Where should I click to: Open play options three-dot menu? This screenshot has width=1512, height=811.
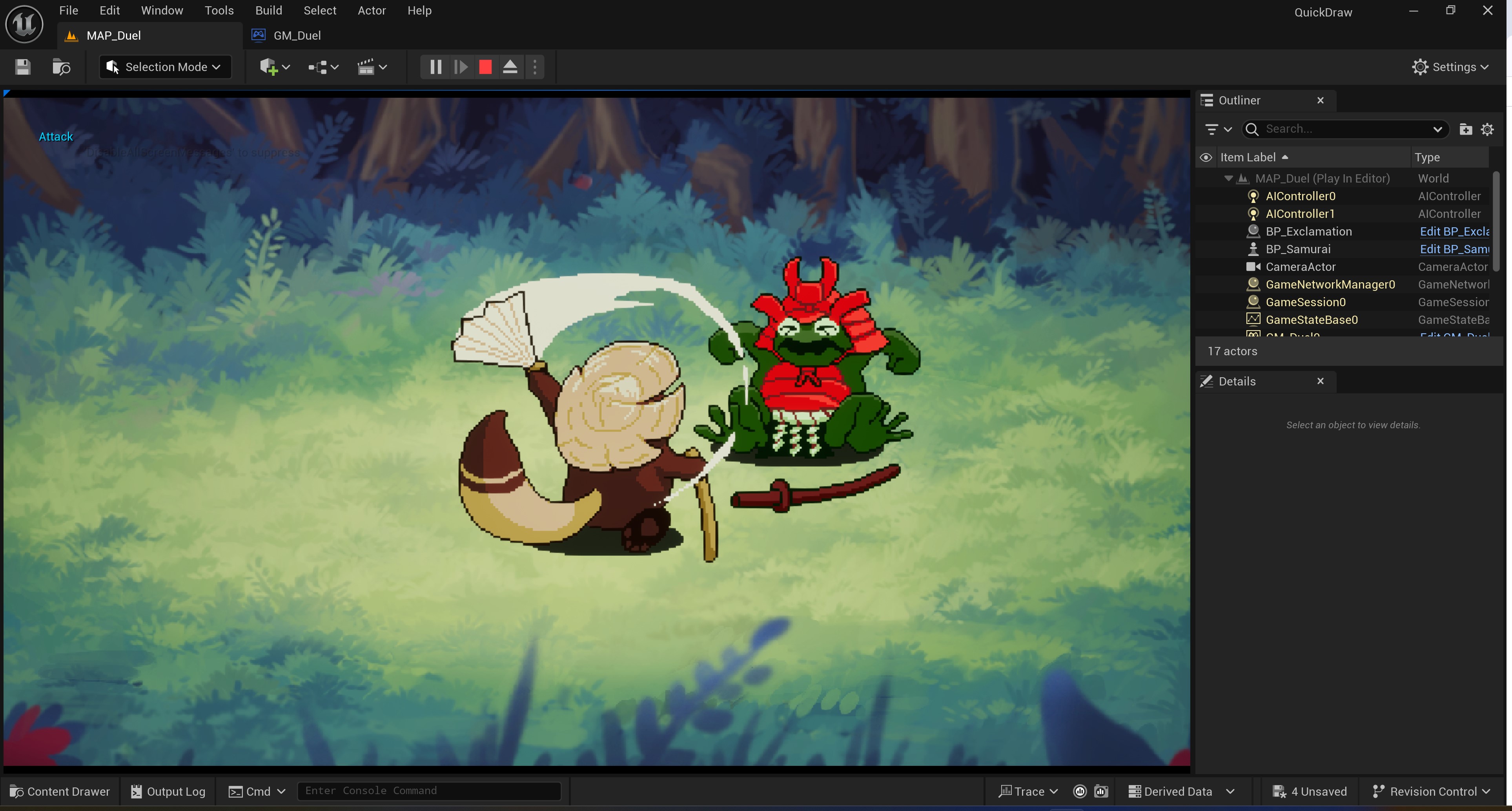(535, 67)
